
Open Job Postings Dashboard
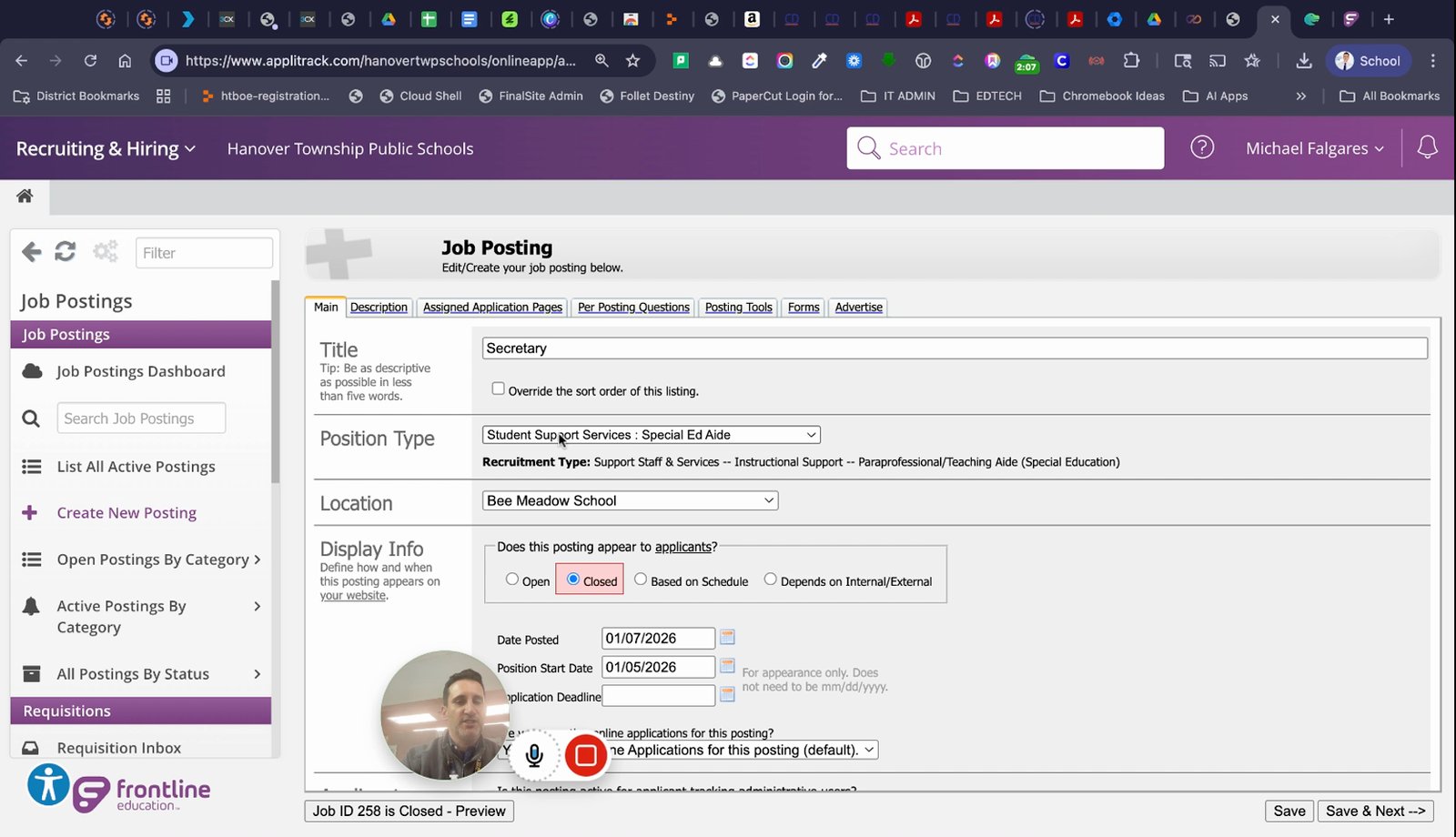click(140, 371)
